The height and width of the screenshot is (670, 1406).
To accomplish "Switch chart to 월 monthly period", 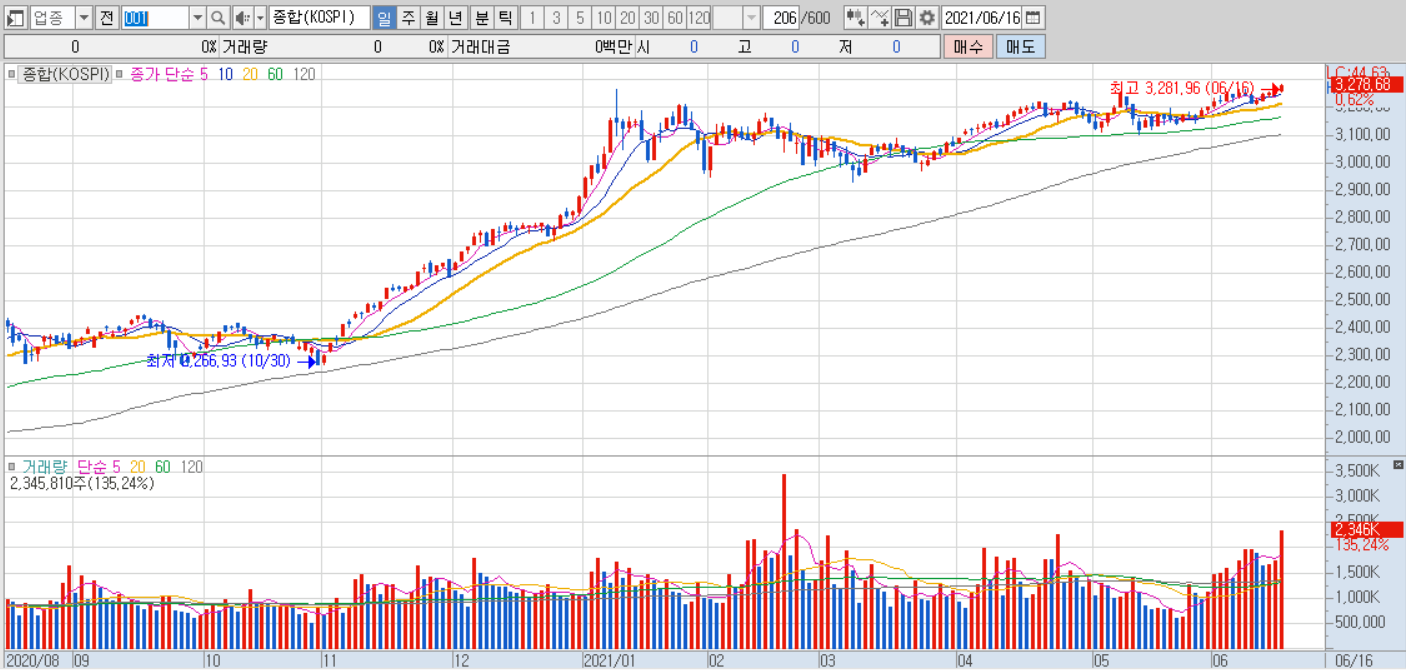I will (x=431, y=18).
